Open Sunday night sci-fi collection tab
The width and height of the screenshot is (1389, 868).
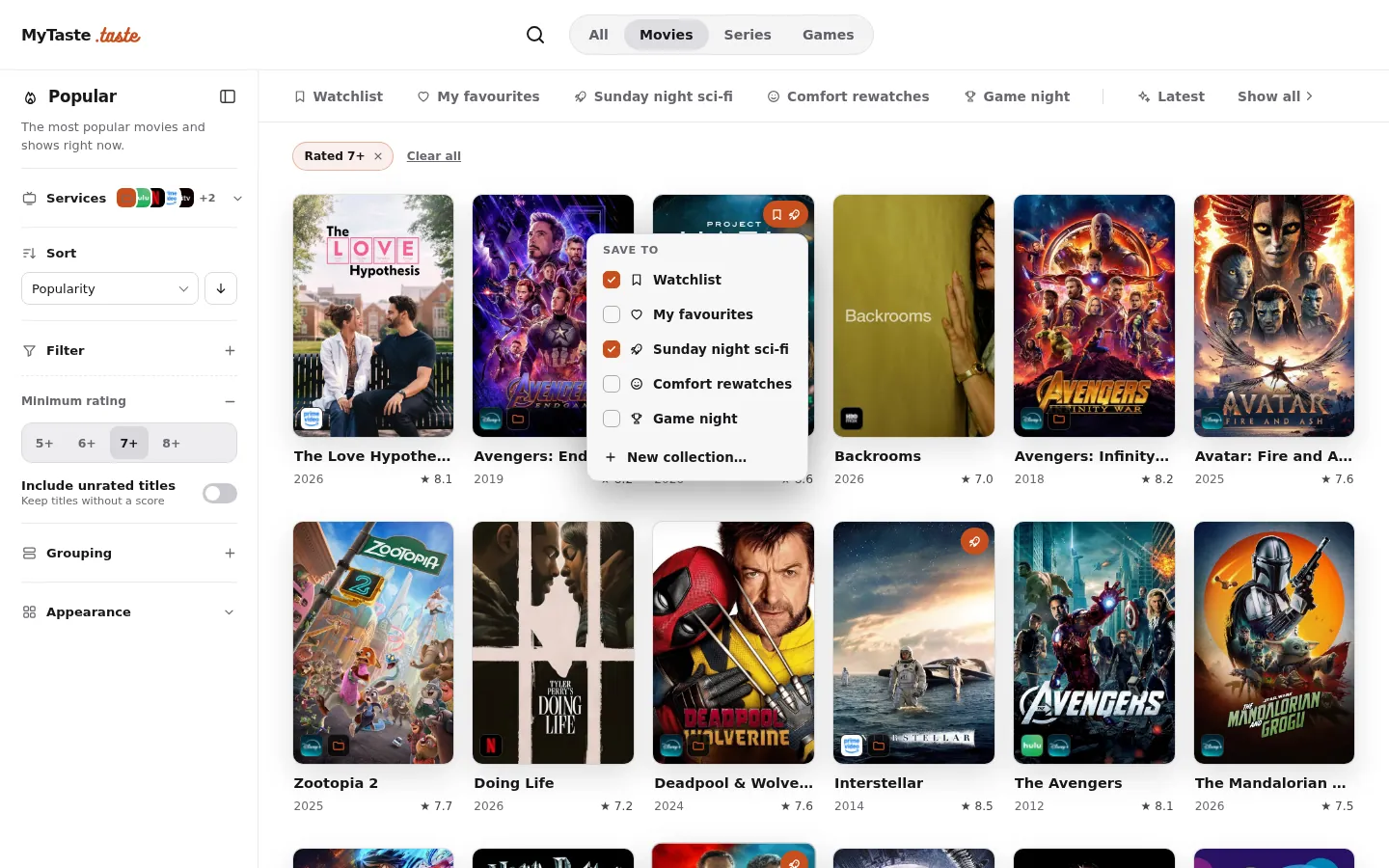pos(653,96)
